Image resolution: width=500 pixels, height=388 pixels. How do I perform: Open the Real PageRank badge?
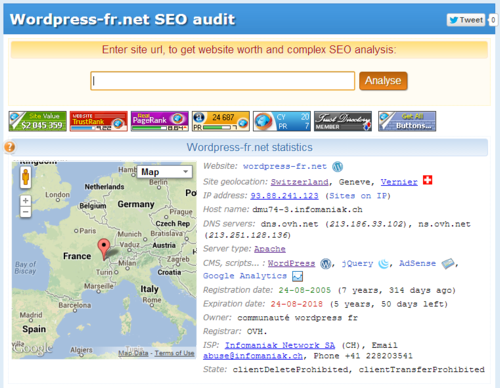tap(160, 121)
